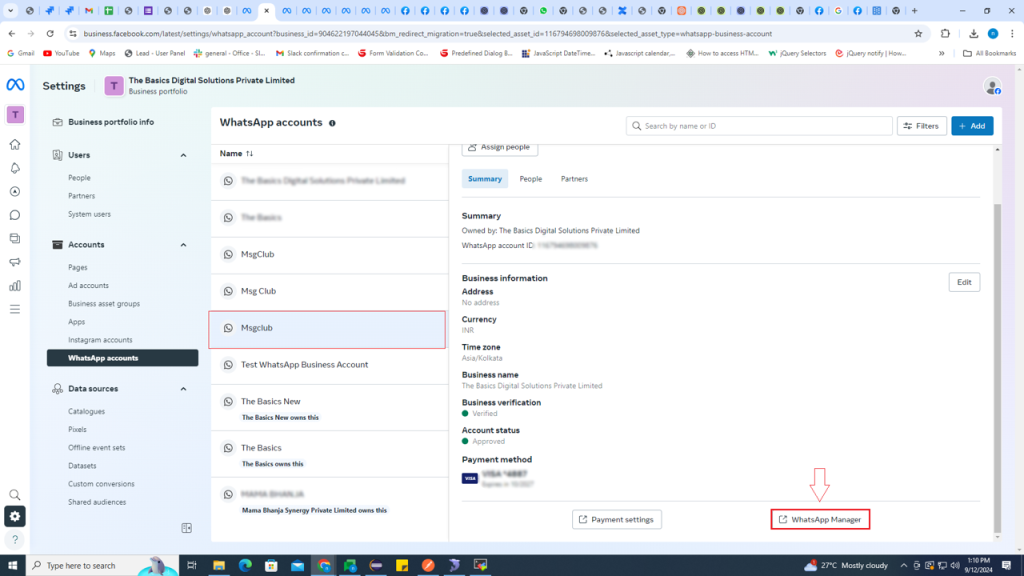Open Ad accounts in sidebar
This screenshot has width=1024, height=576.
pos(88,285)
